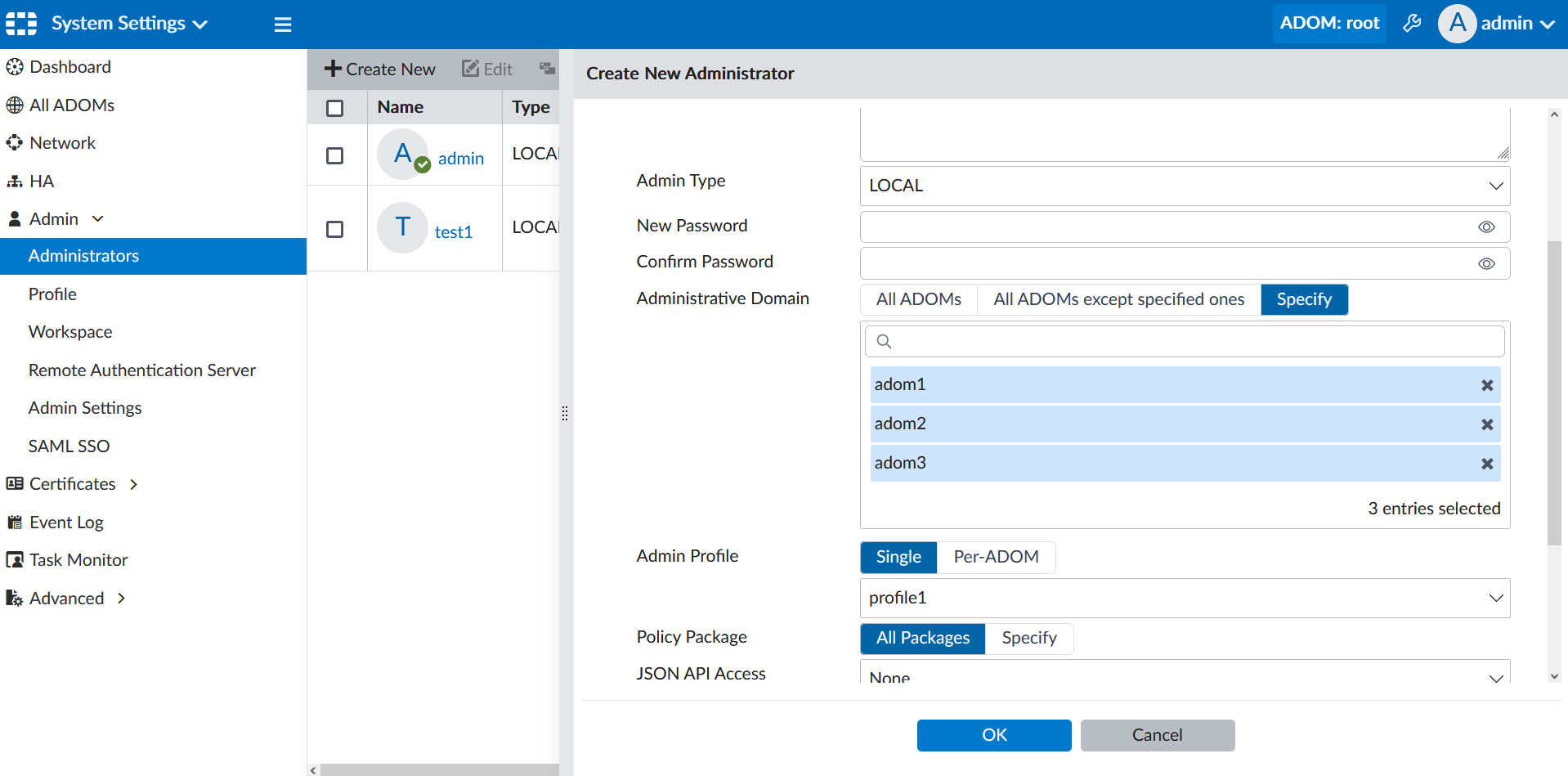1568x776 pixels.
Task: Click the hamburger menu icon in header
Action: (x=283, y=25)
